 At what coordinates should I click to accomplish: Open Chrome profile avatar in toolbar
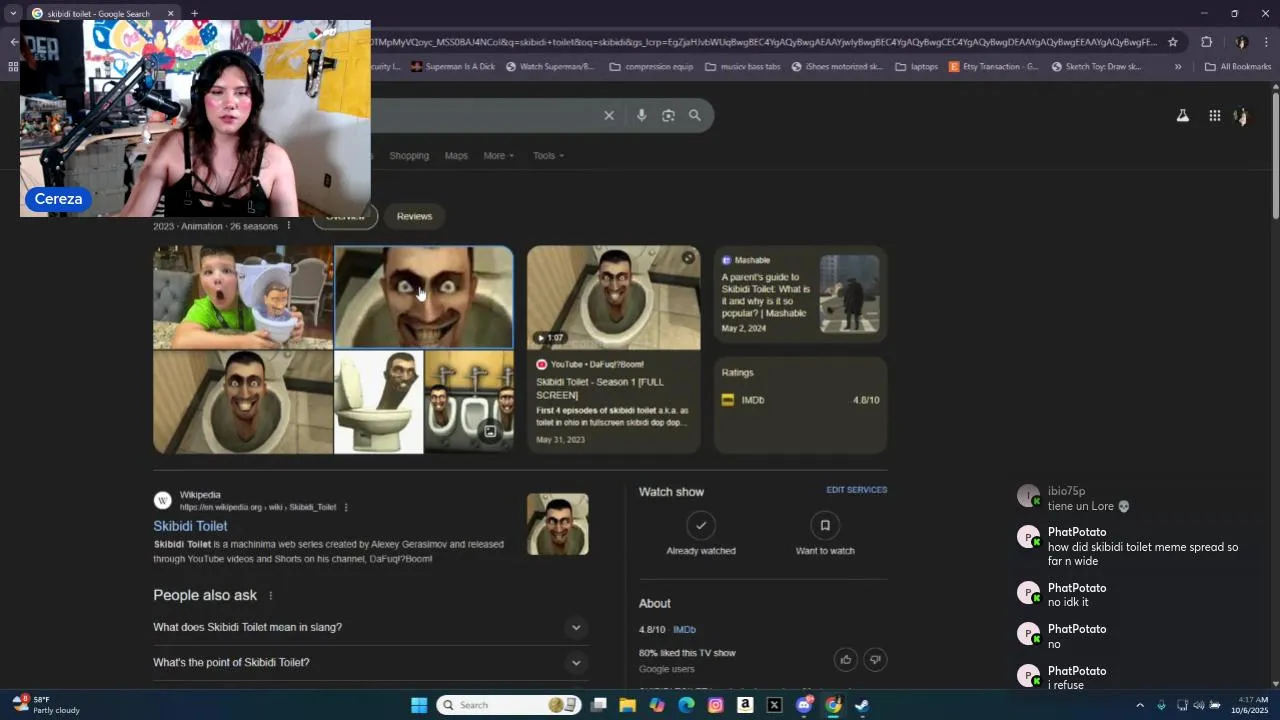coord(1241,42)
